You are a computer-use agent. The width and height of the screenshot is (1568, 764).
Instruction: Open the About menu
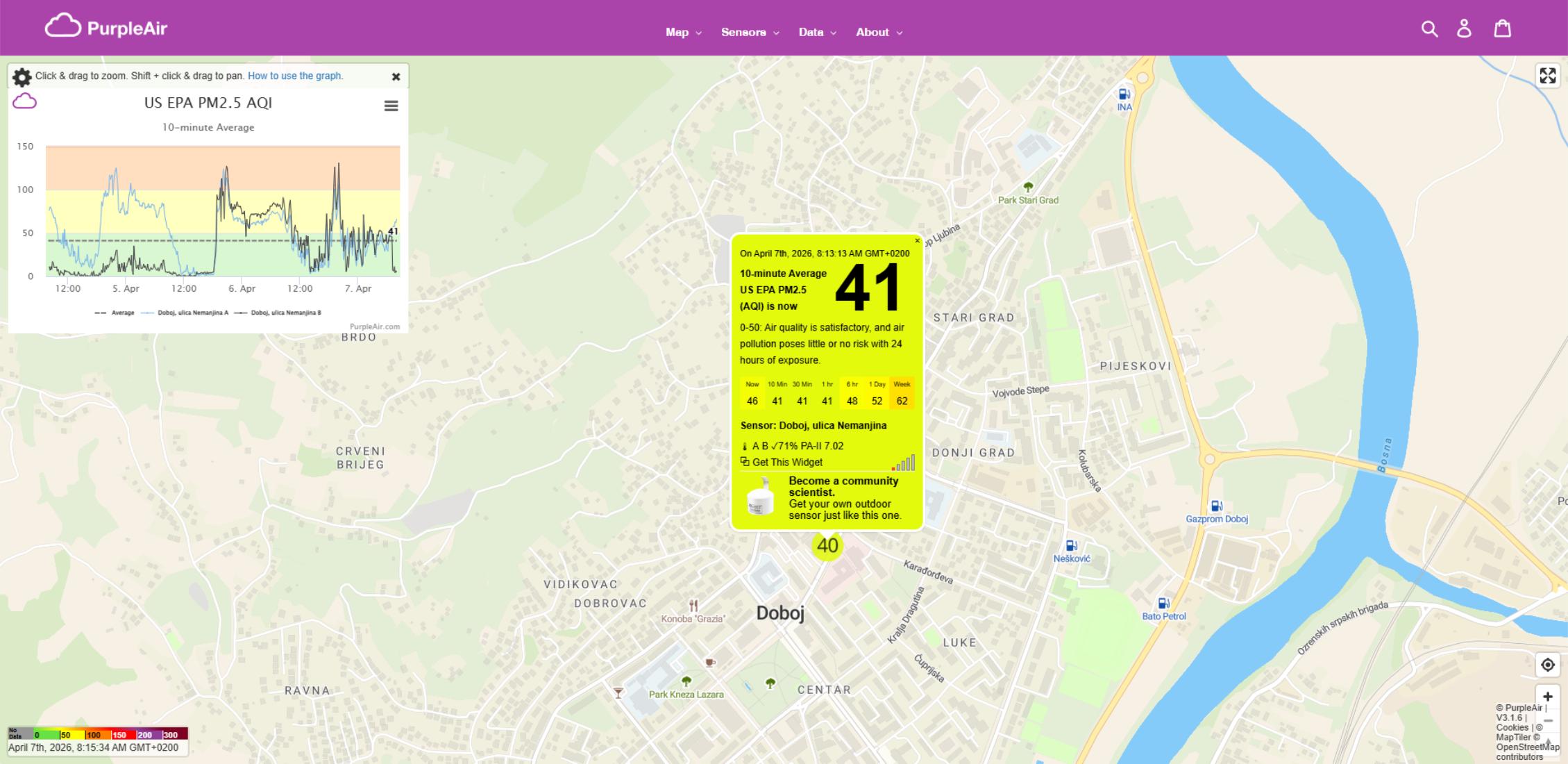pos(877,32)
